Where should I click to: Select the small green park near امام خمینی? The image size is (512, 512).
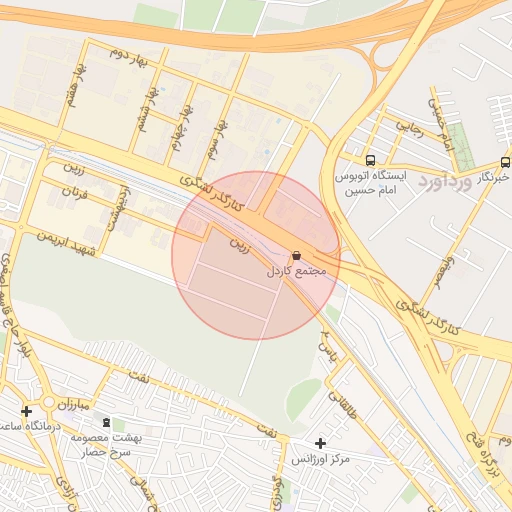click(461, 147)
